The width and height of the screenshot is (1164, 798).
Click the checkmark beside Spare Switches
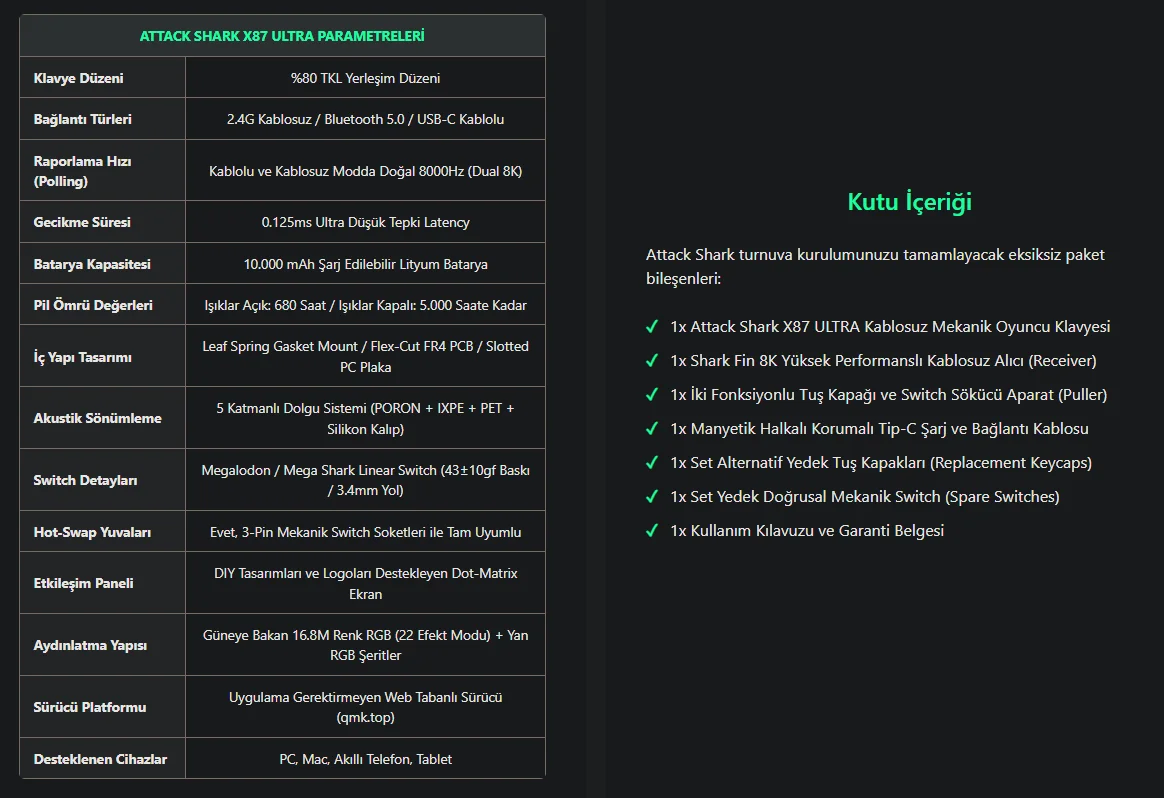pyautogui.click(x=652, y=497)
